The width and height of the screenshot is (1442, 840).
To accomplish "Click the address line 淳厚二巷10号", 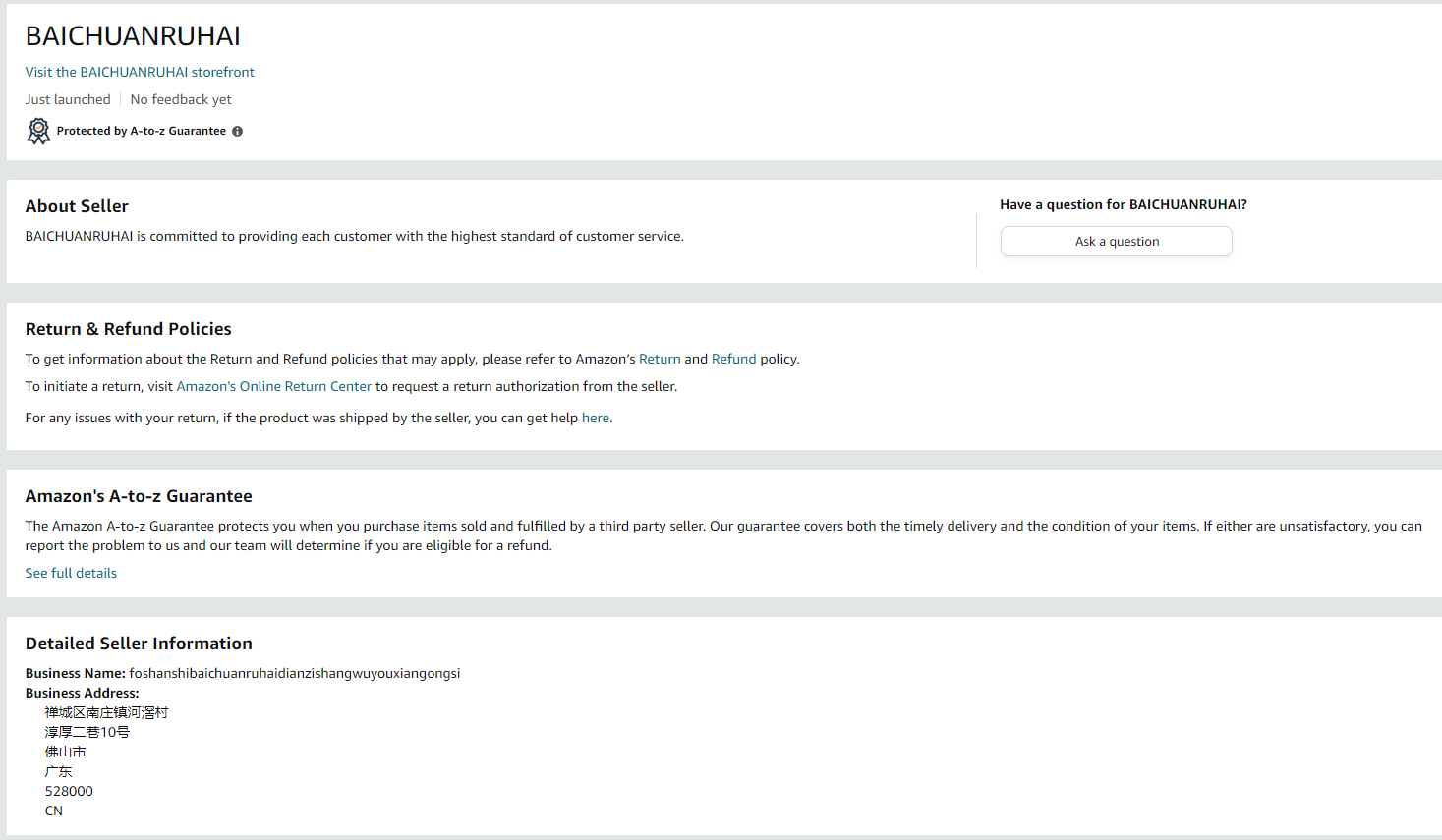I will [87, 732].
